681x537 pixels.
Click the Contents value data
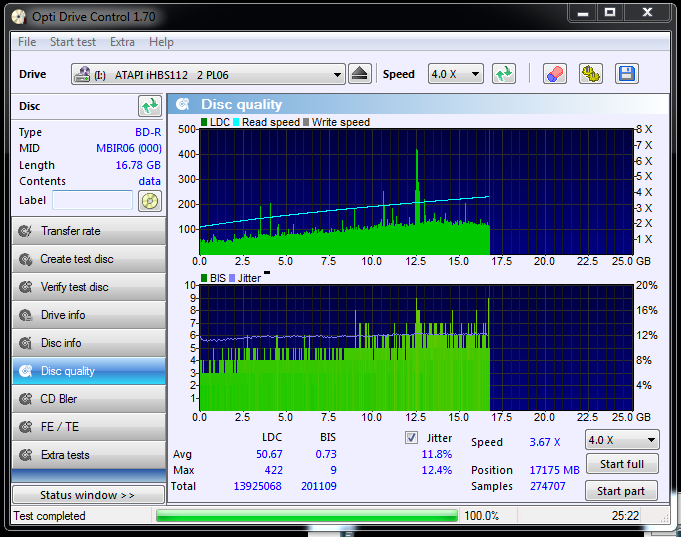click(x=149, y=181)
